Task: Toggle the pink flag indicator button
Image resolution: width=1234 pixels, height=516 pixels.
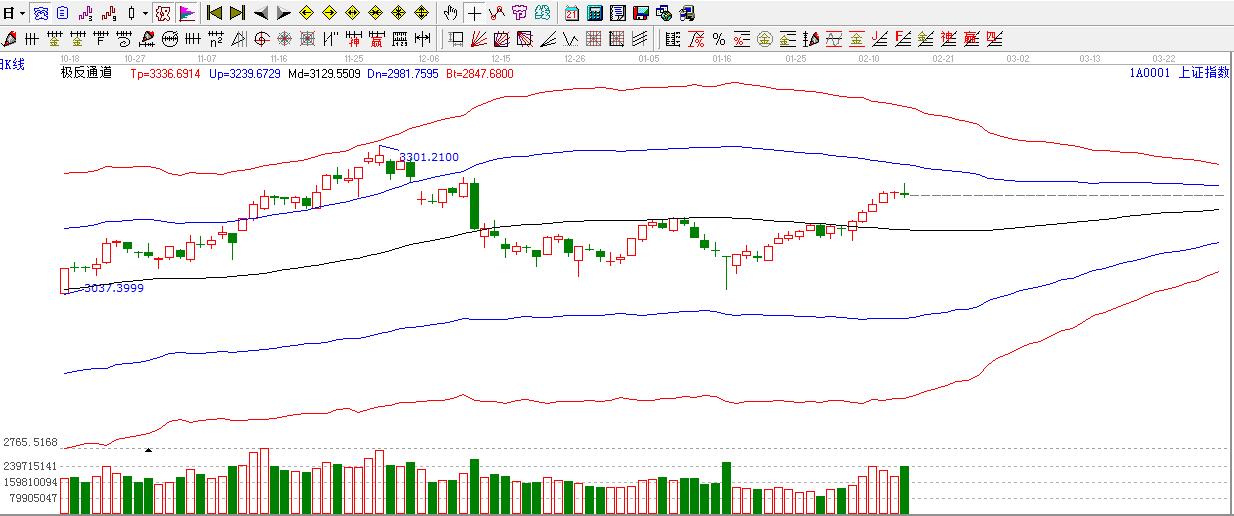Action: [x=186, y=14]
